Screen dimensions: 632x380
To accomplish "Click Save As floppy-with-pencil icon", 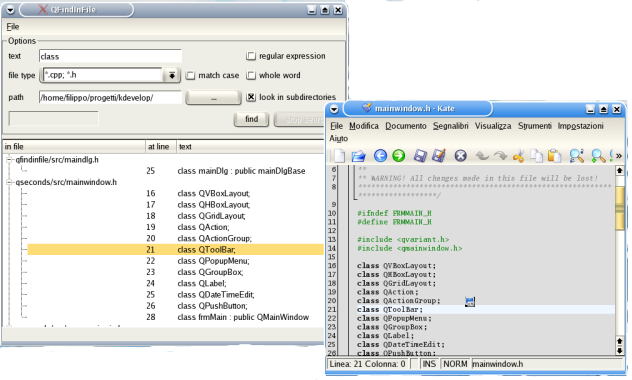I will 439,156.
